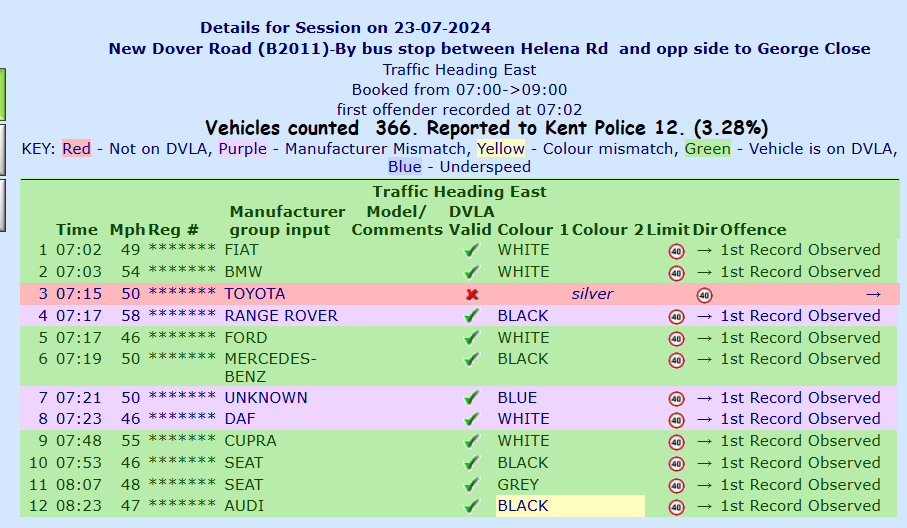The height and width of the screenshot is (528, 907).
Task: Click the UNKNOWN manufacturer entry
Action: 266,398
